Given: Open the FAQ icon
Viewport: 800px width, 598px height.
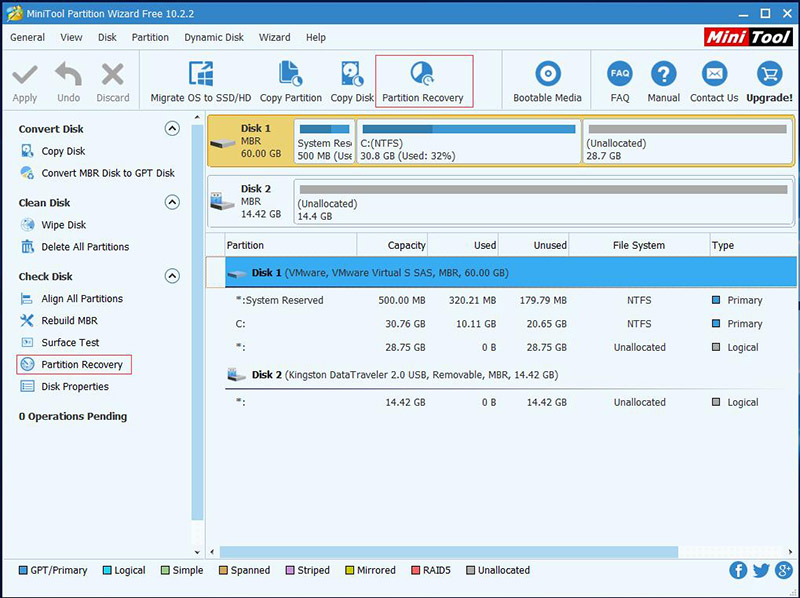Looking at the screenshot, I should tap(619, 75).
